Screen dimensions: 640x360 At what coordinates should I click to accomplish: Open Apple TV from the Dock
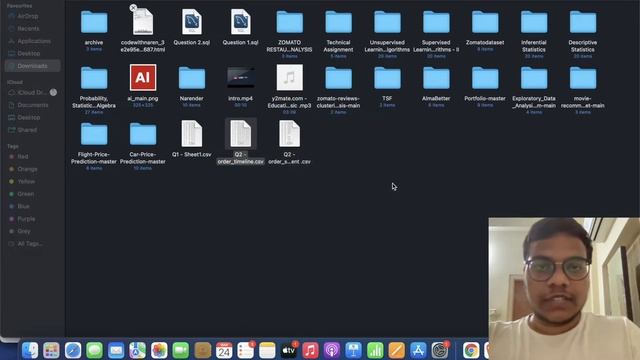[x=289, y=350]
